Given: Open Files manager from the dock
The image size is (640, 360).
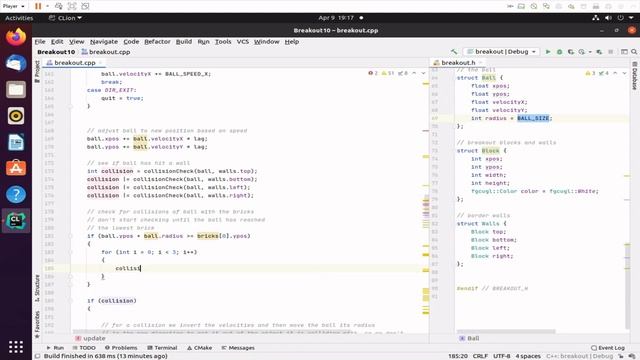Looking at the screenshot, I should coord(16,89).
